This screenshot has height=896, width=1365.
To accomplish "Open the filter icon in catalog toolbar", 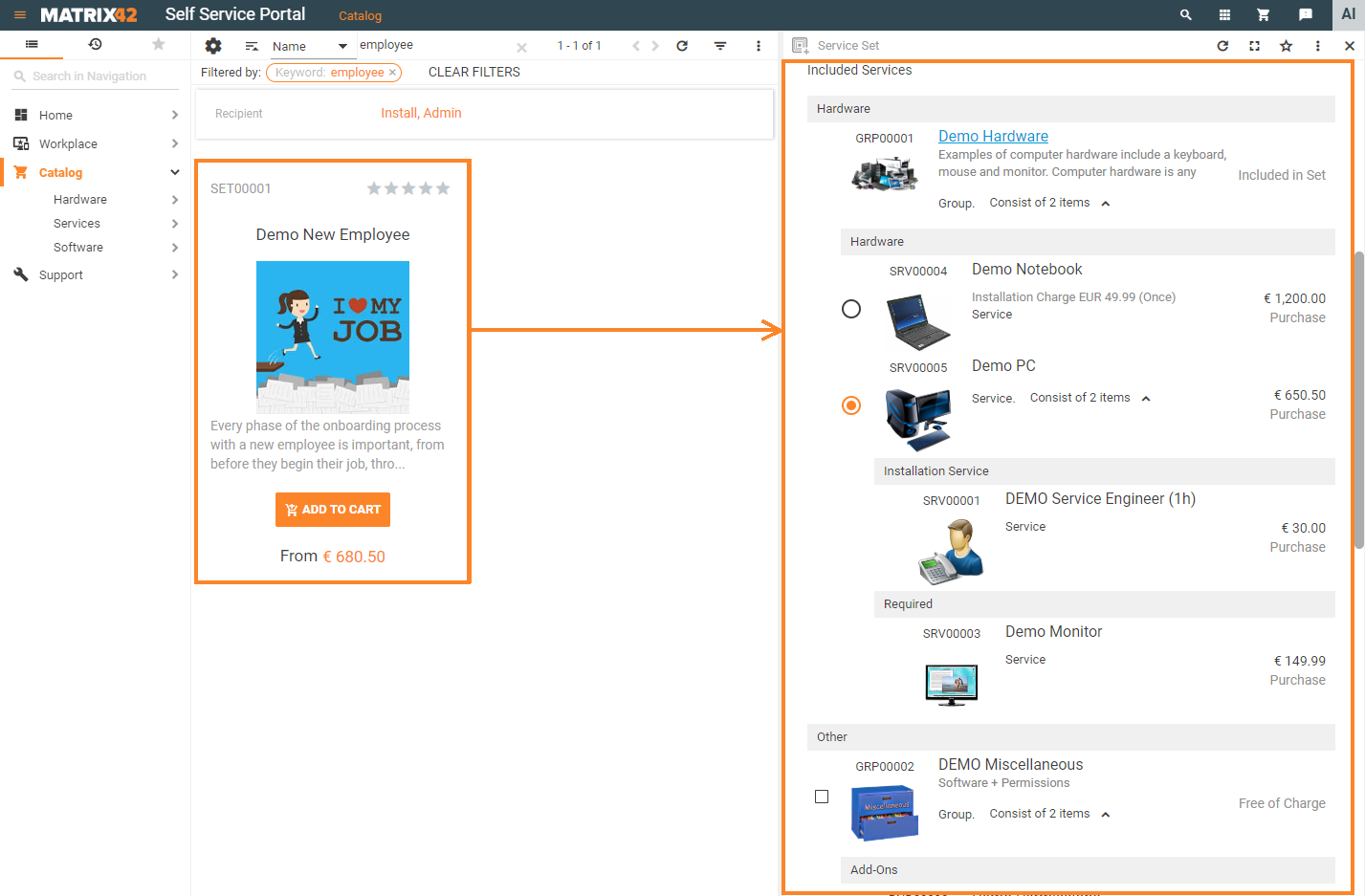I will (x=720, y=46).
